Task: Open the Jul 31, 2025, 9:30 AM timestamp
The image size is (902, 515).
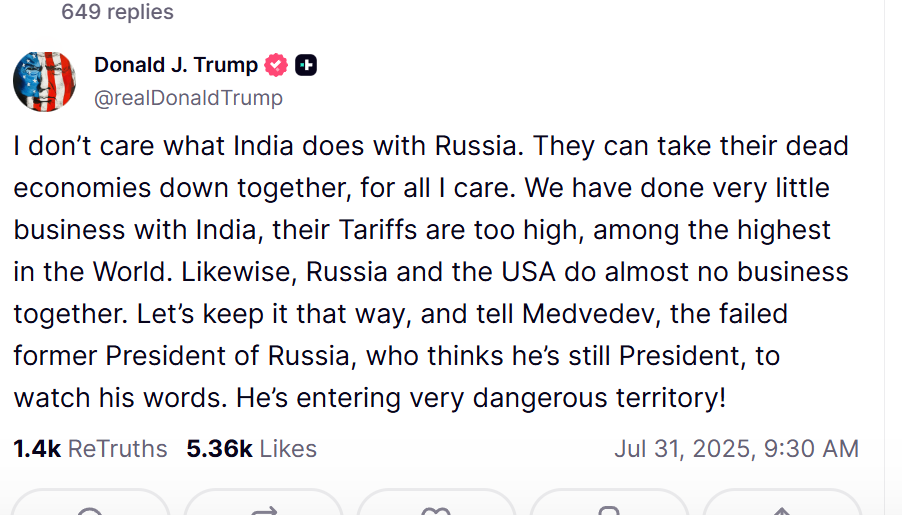Action: point(736,449)
